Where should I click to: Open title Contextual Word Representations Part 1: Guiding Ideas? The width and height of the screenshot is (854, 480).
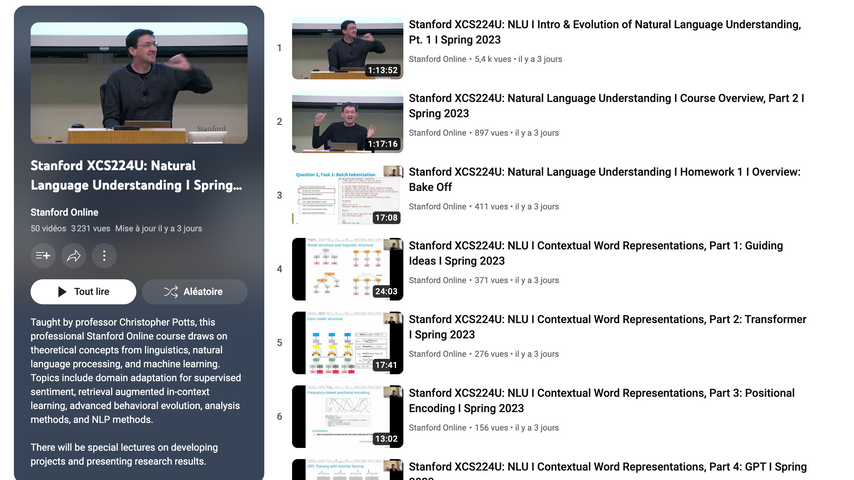[x=596, y=253]
